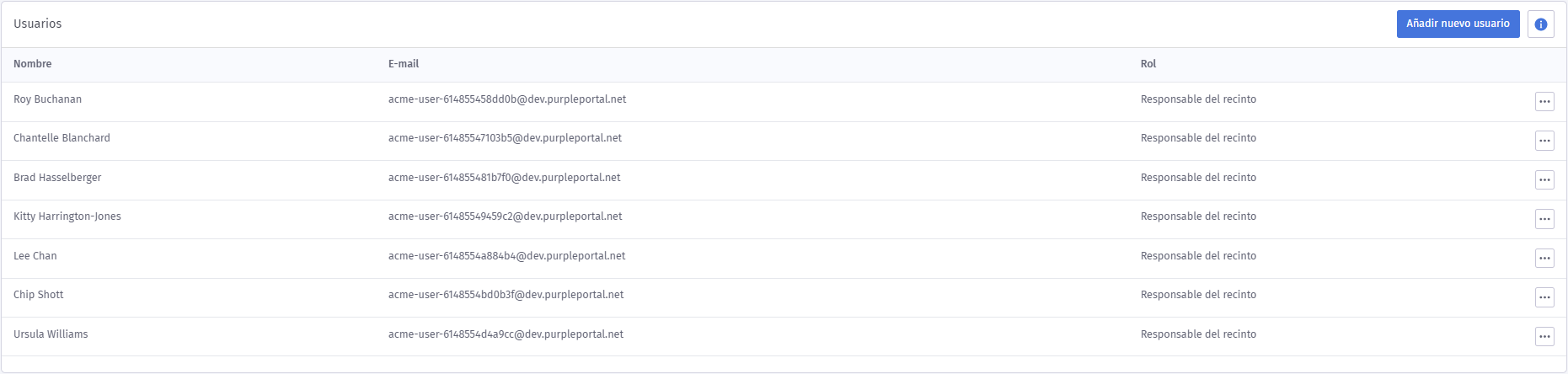Image resolution: width=1568 pixels, height=374 pixels.
Task: Open options menu for Chip Shott
Action: [x=1544, y=297]
